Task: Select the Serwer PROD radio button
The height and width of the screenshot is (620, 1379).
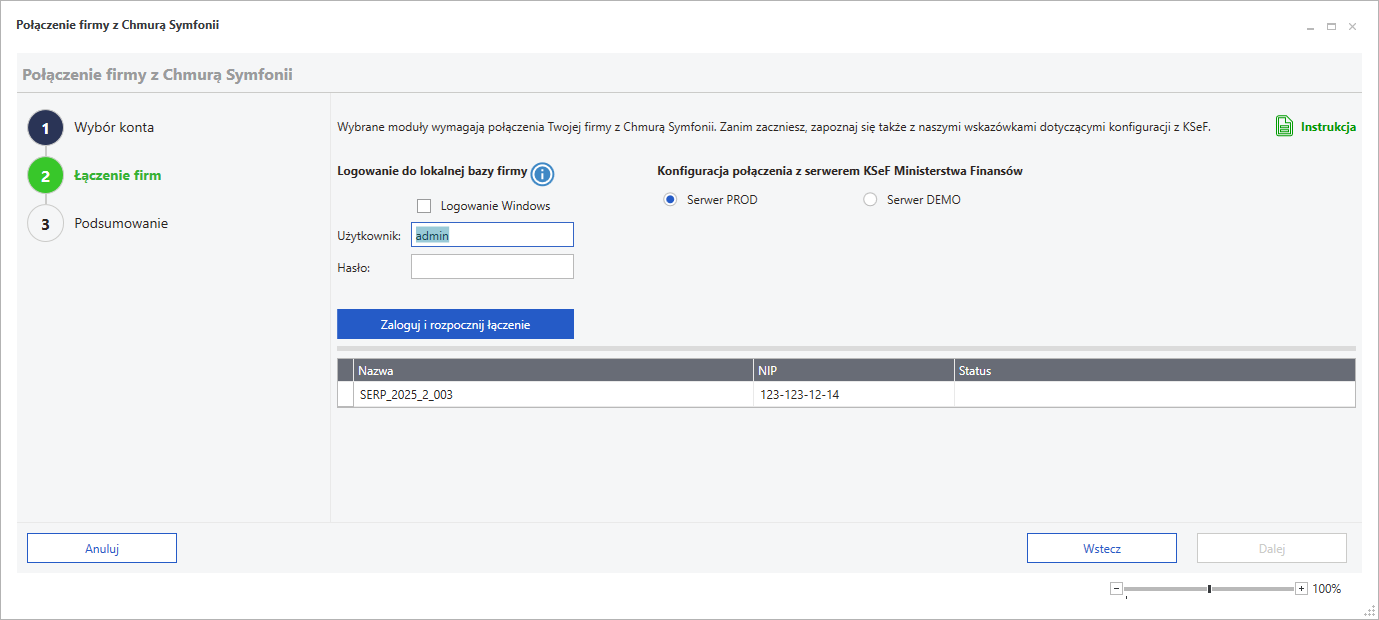Action: [x=670, y=200]
